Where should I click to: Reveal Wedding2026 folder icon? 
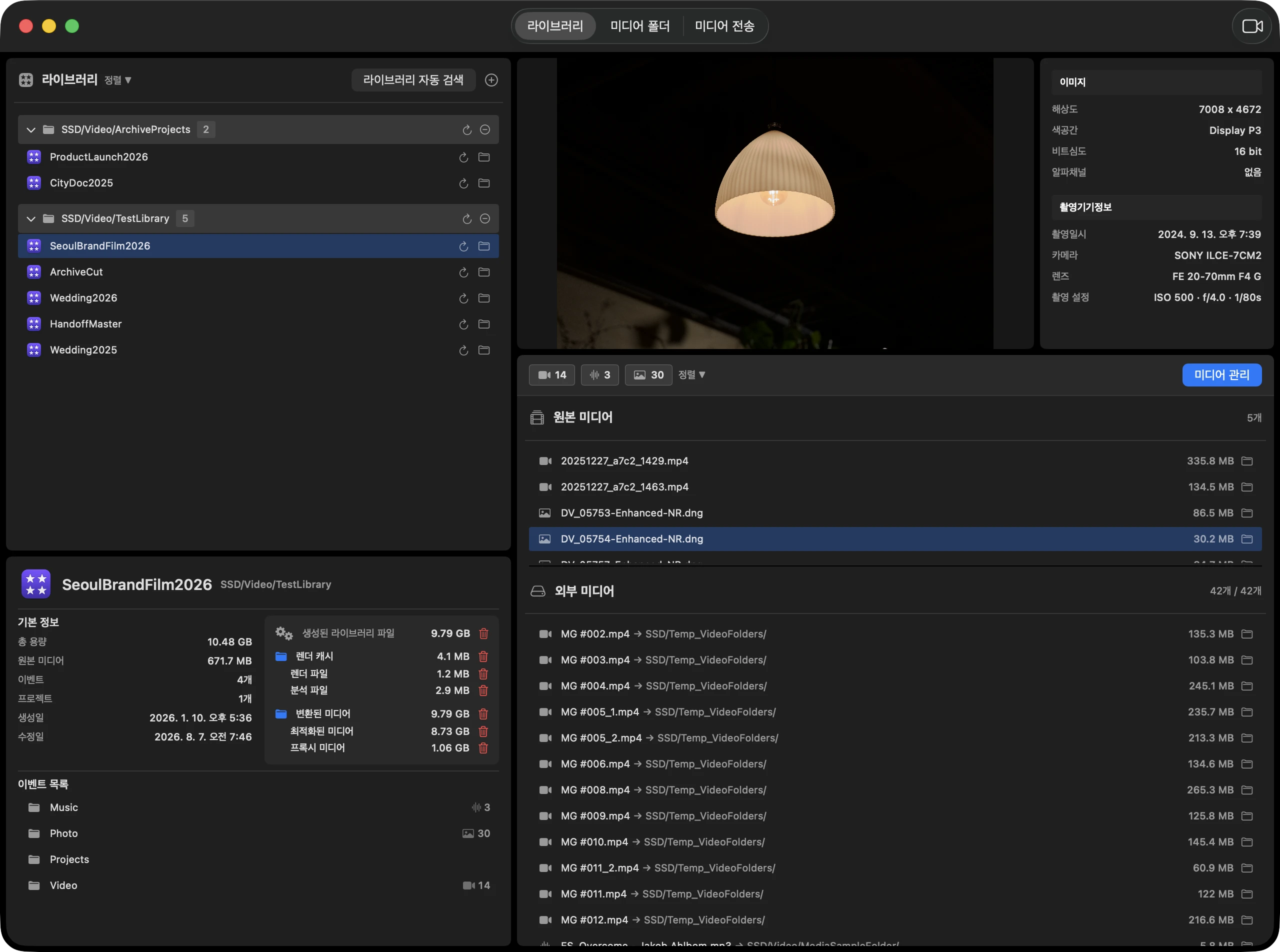[484, 298]
